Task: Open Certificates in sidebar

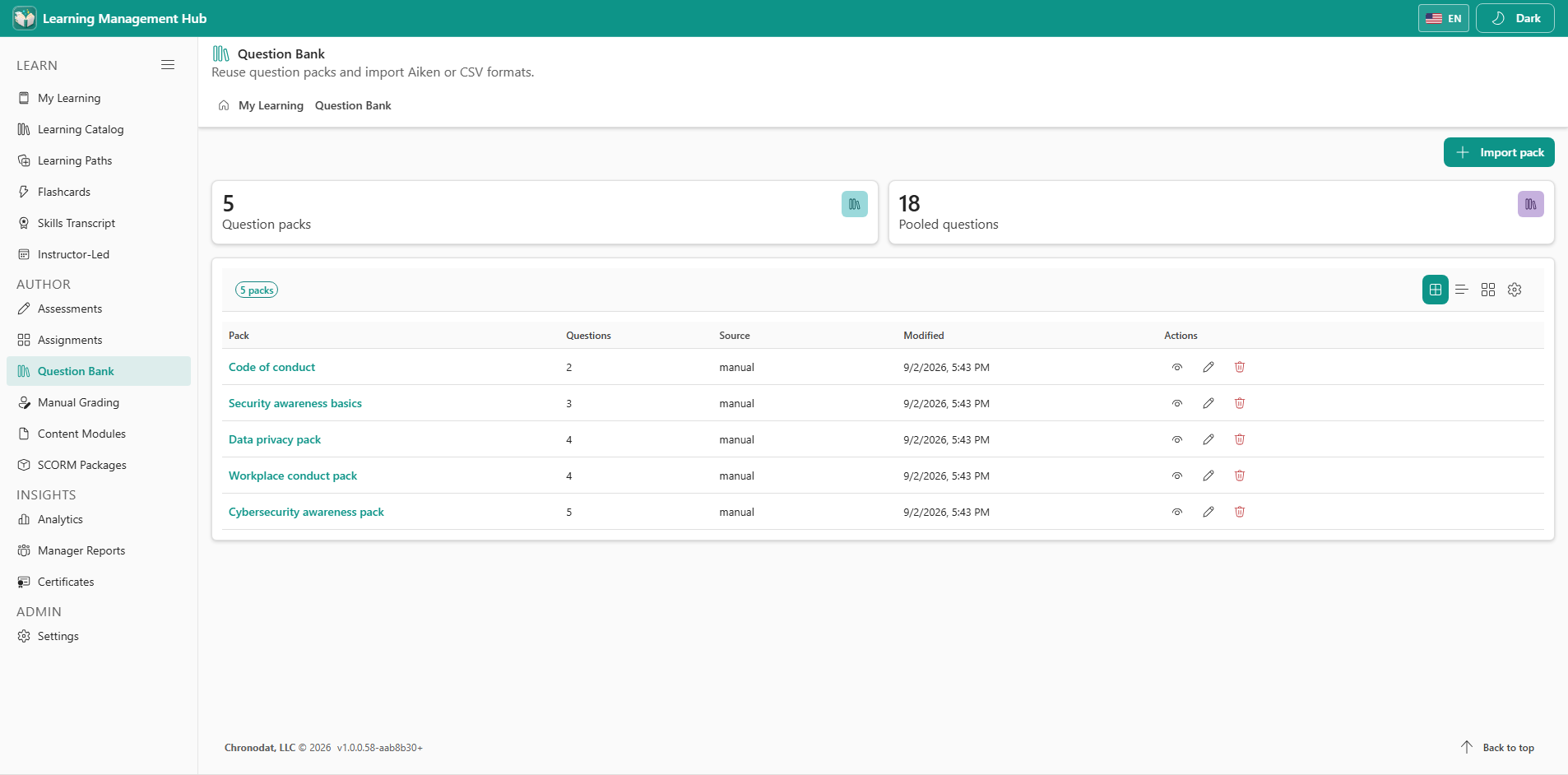Action: pyautogui.click(x=99, y=582)
